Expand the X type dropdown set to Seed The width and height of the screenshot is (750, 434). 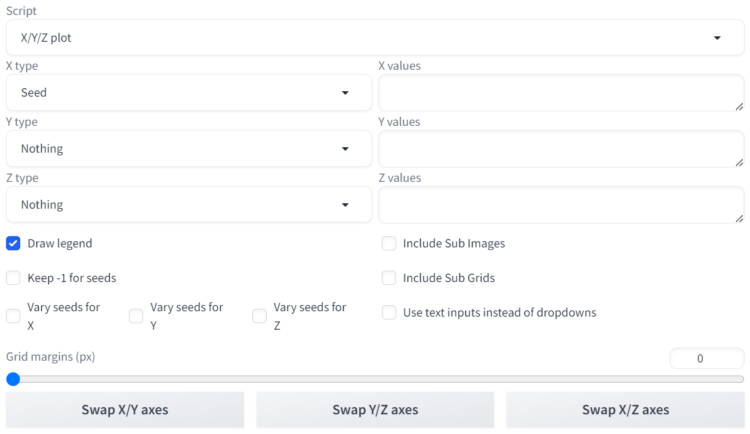click(189, 93)
